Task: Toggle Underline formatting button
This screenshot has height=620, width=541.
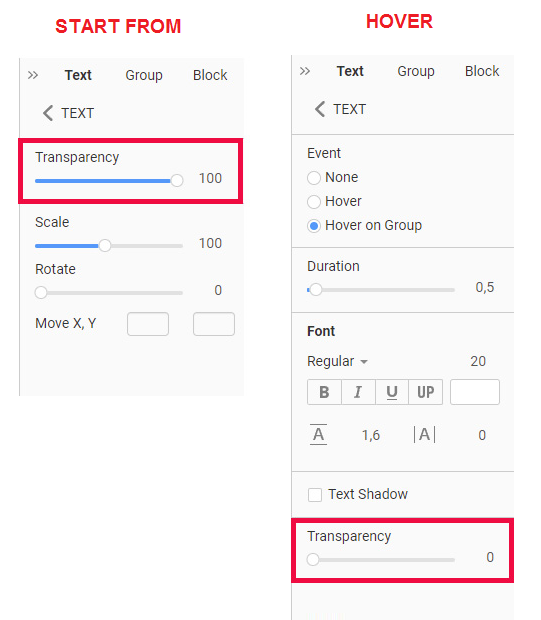Action: pyautogui.click(x=392, y=392)
